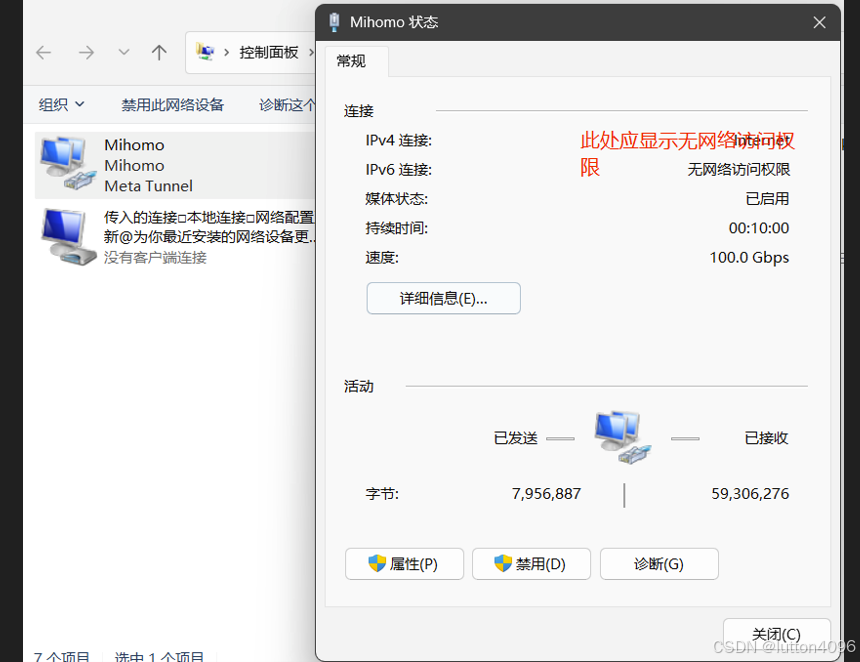
Task: Select the 传入的连接 adapter icon
Action: (x=69, y=237)
